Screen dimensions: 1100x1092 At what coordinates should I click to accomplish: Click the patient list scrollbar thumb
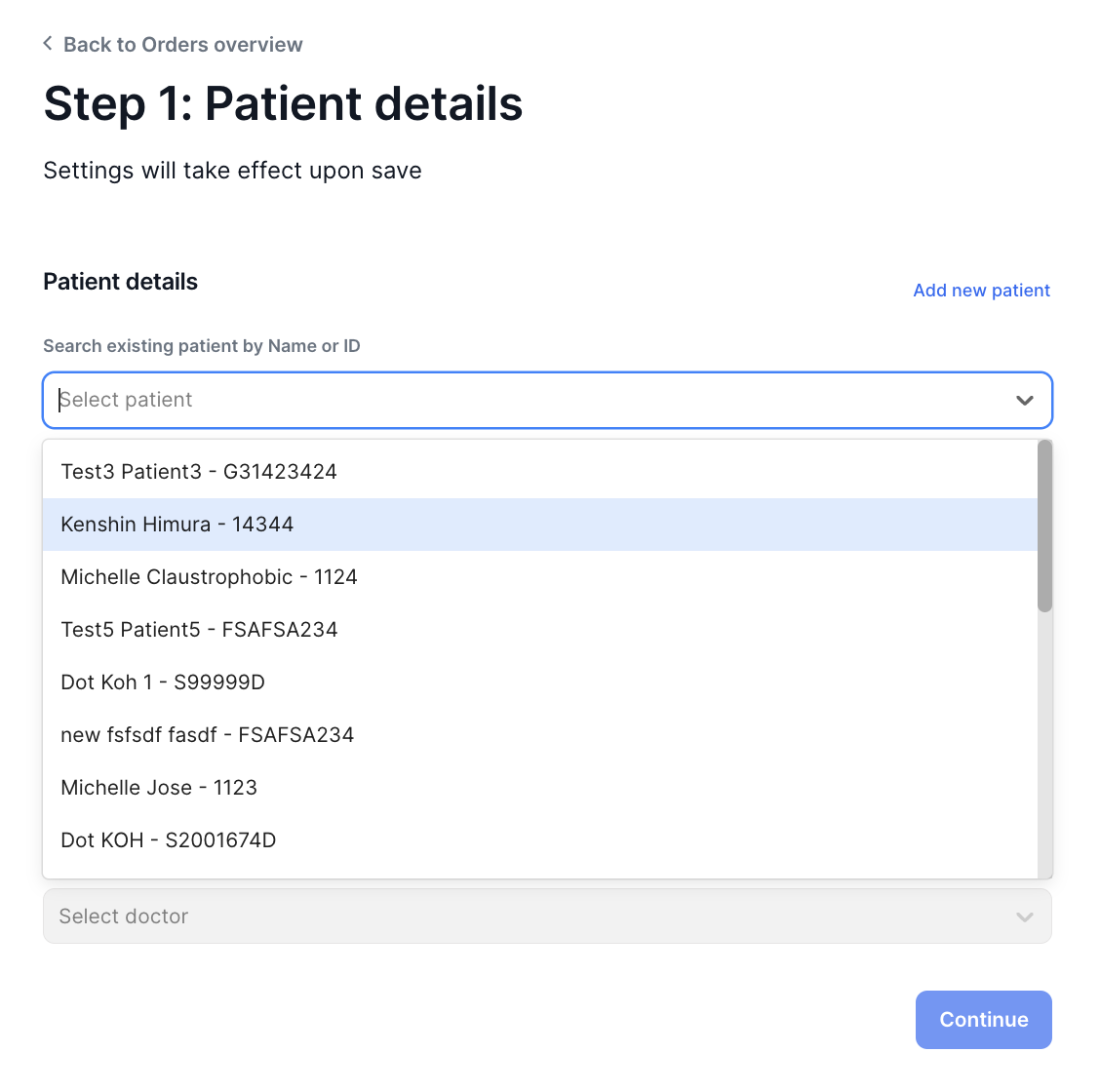click(1044, 526)
